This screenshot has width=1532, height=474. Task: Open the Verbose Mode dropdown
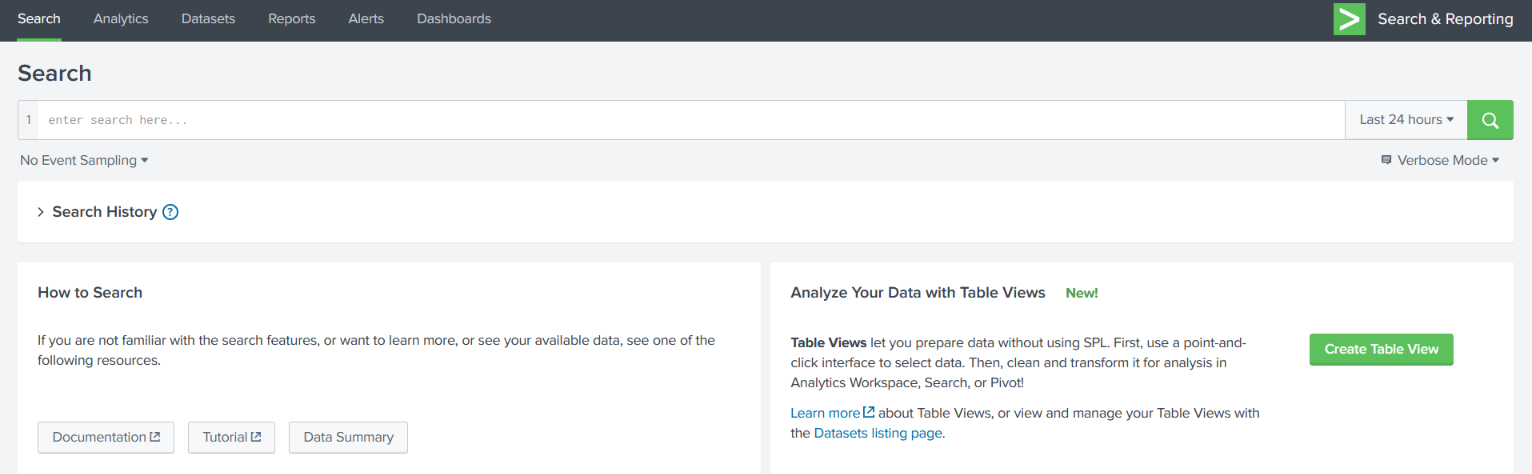pos(1440,160)
